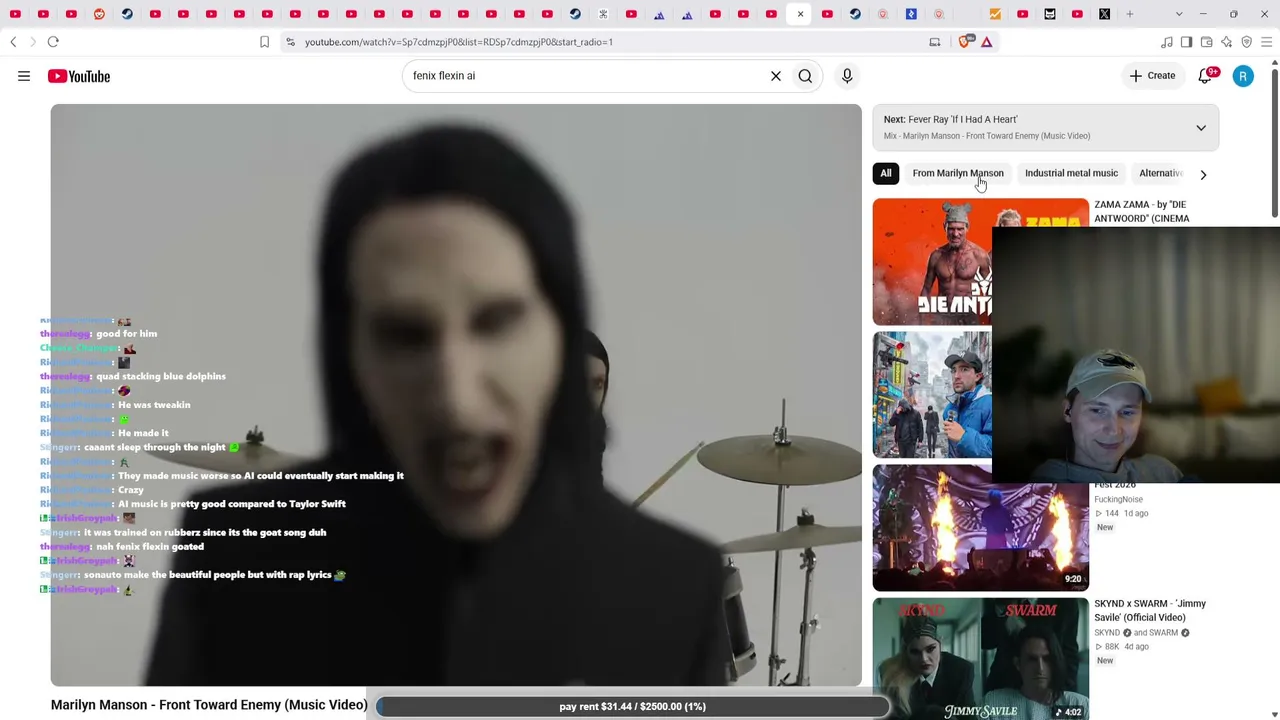Click the pay rent progress bar
Image resolution: width=1280 pixels, height=720 pixels.
point(632,707)
